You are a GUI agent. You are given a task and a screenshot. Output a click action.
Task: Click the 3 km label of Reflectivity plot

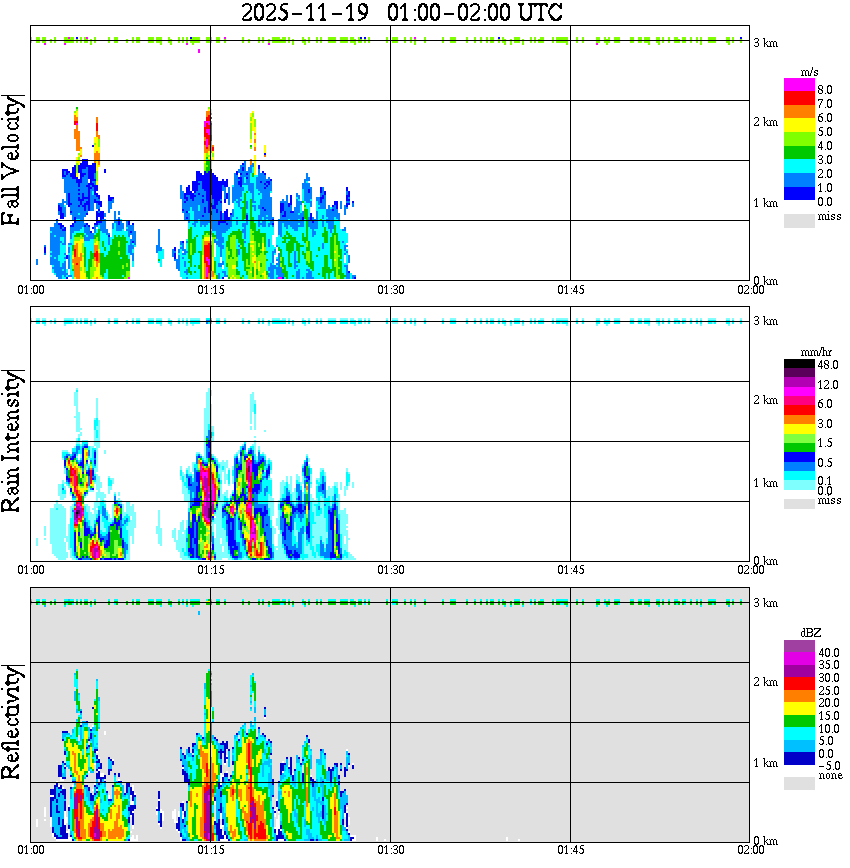click(x=765, y=603)
